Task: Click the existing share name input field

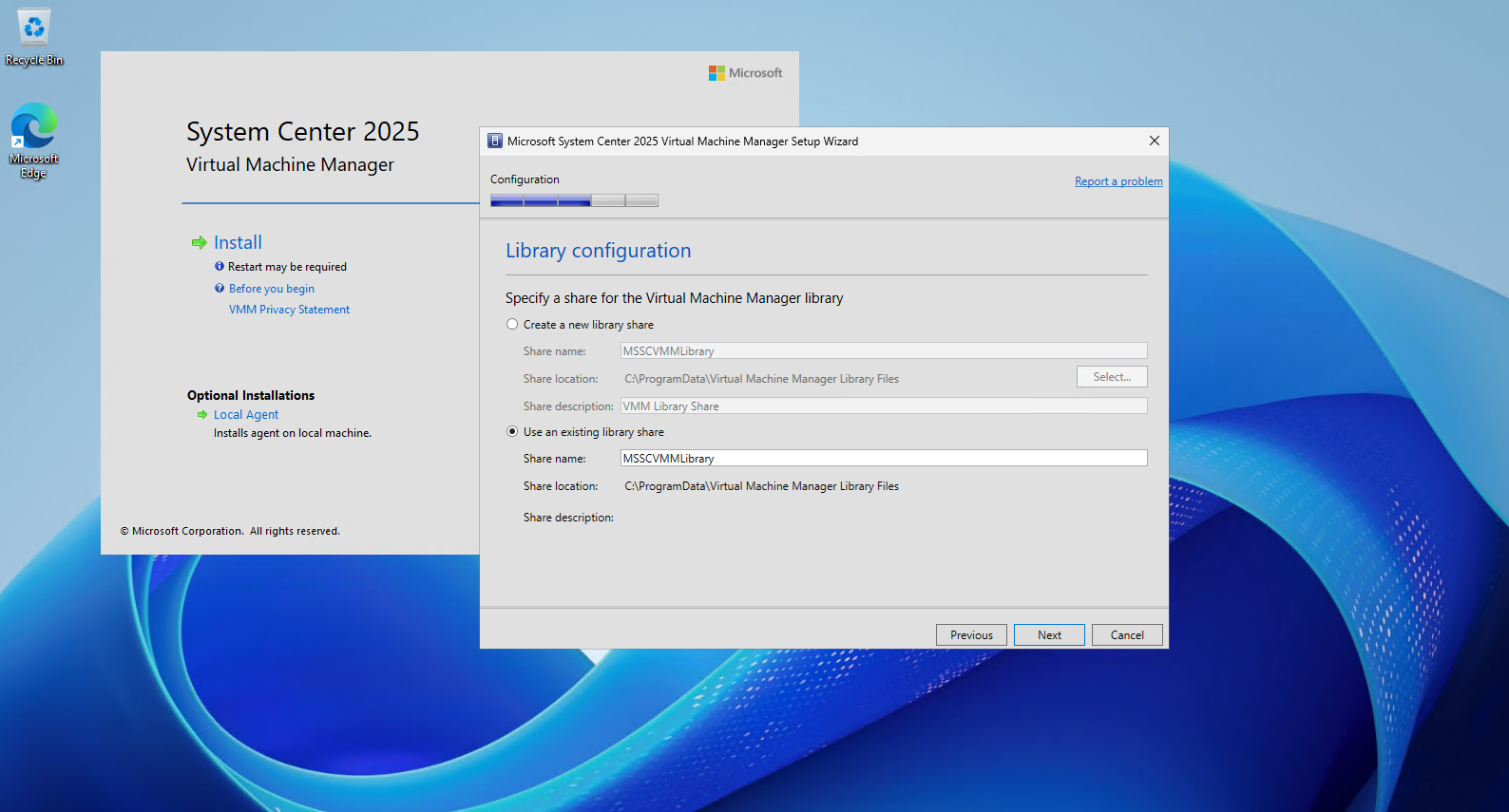Action: coord(884,458)
